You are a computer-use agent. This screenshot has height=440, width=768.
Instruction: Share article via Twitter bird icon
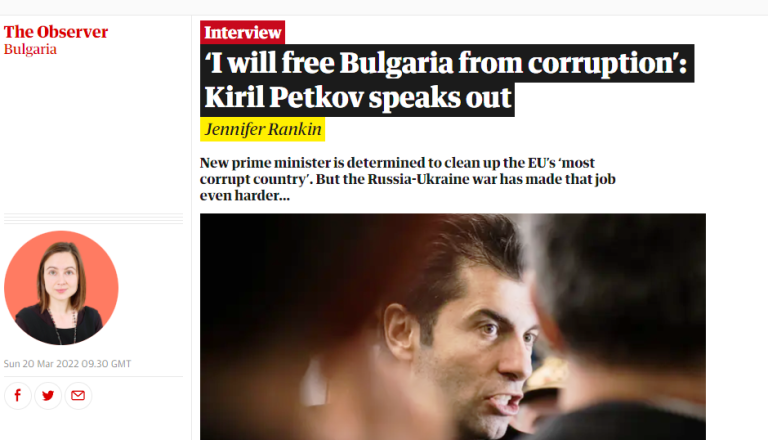point(48,395)
